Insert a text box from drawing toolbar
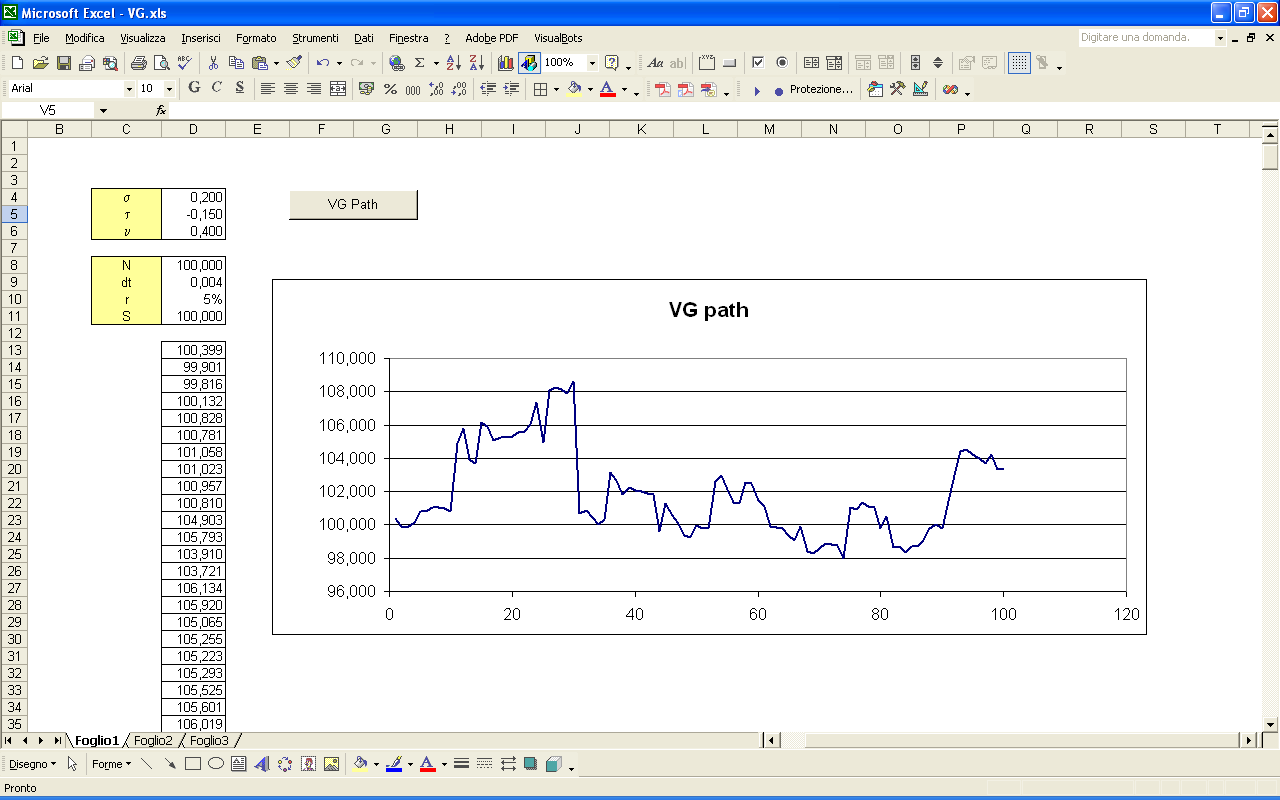 [238, 764]
